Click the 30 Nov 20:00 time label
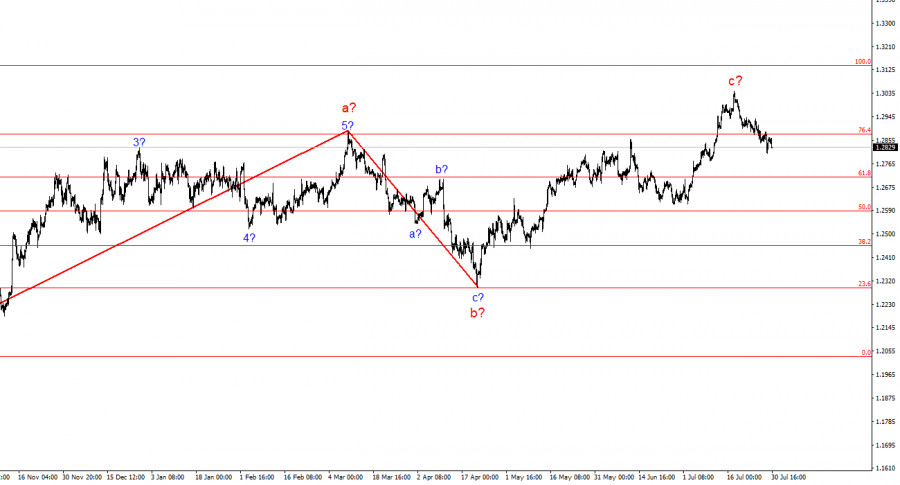The image size is (900, 485). pyautogui.click(x=82, y=478)
